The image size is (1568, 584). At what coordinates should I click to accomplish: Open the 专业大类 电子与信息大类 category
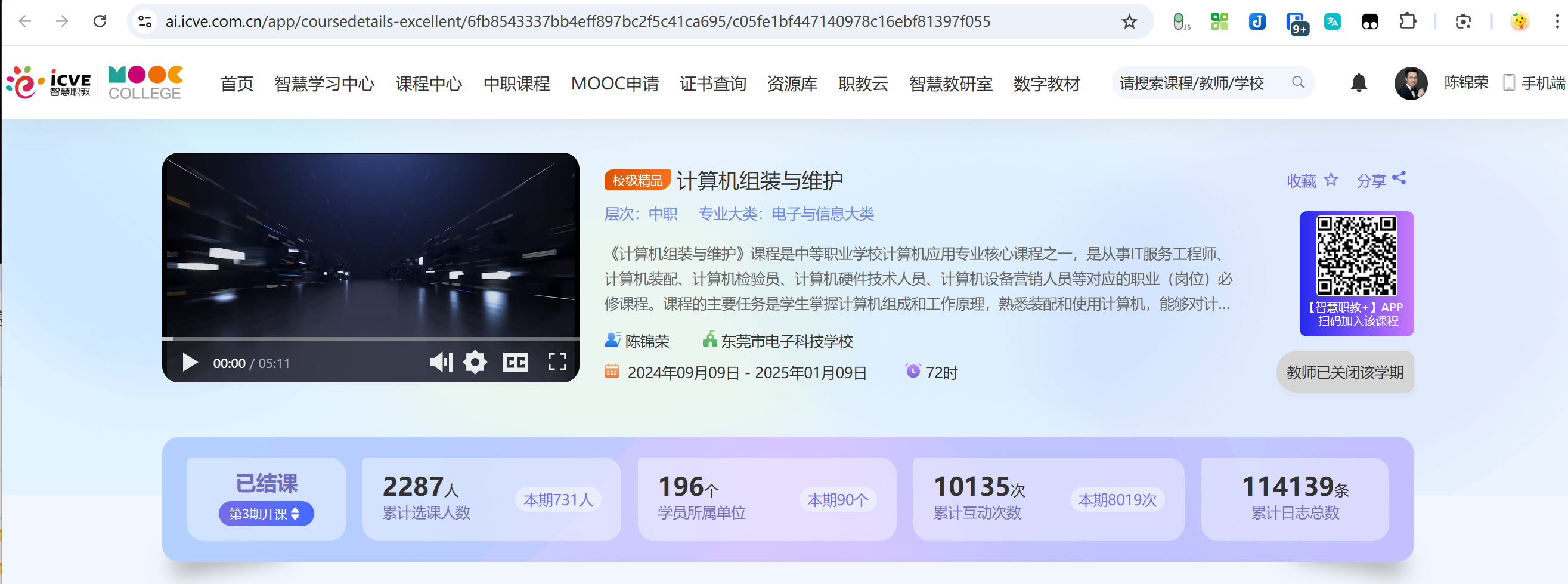point(822,214)
